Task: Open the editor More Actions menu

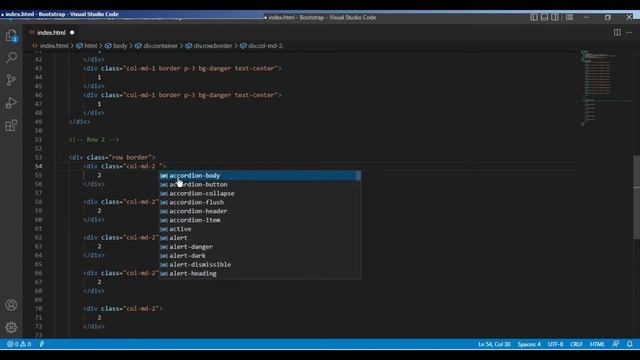Action: click(629, 32)
